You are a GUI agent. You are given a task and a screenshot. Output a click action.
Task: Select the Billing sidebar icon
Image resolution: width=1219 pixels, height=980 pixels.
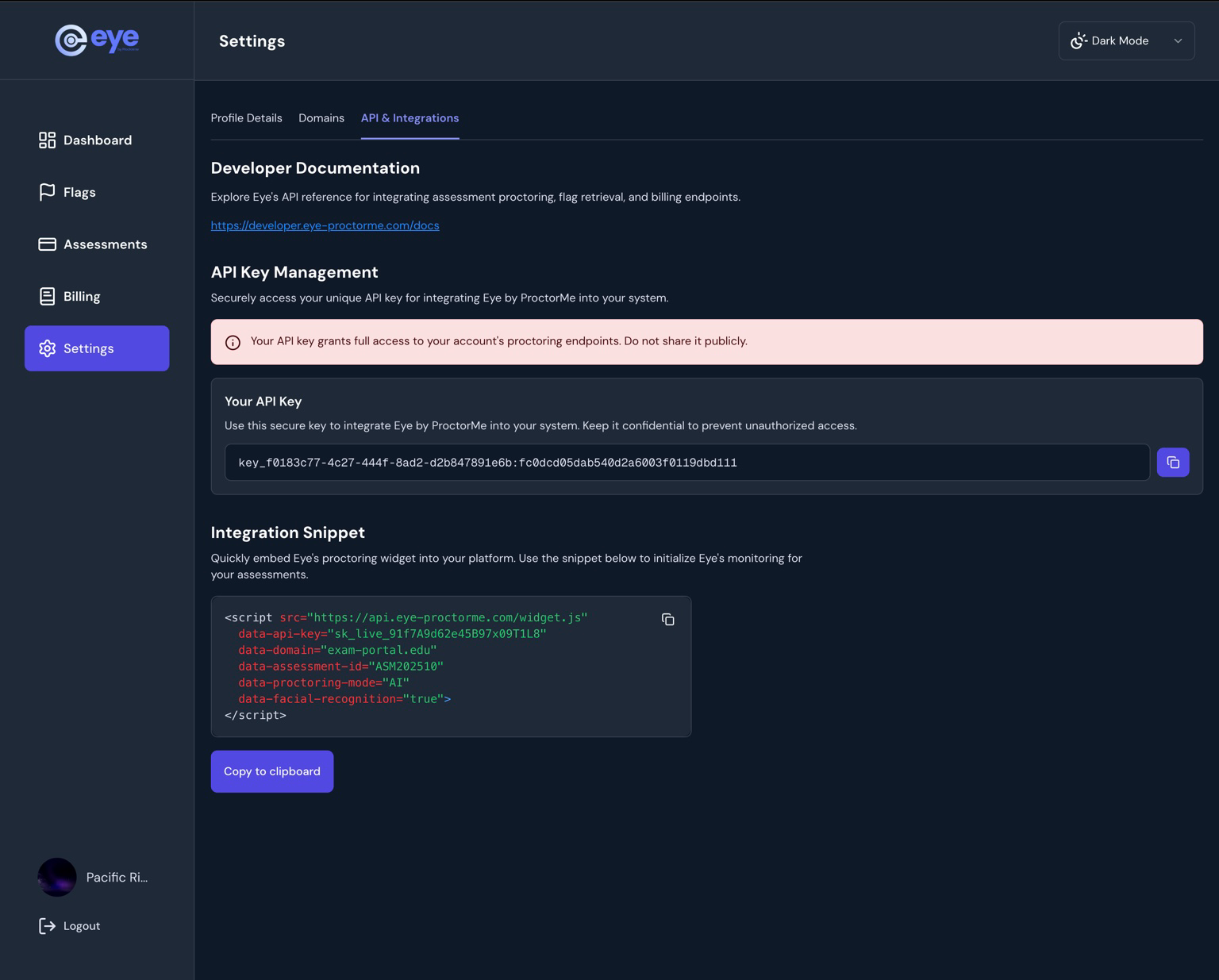click(47, 296)
